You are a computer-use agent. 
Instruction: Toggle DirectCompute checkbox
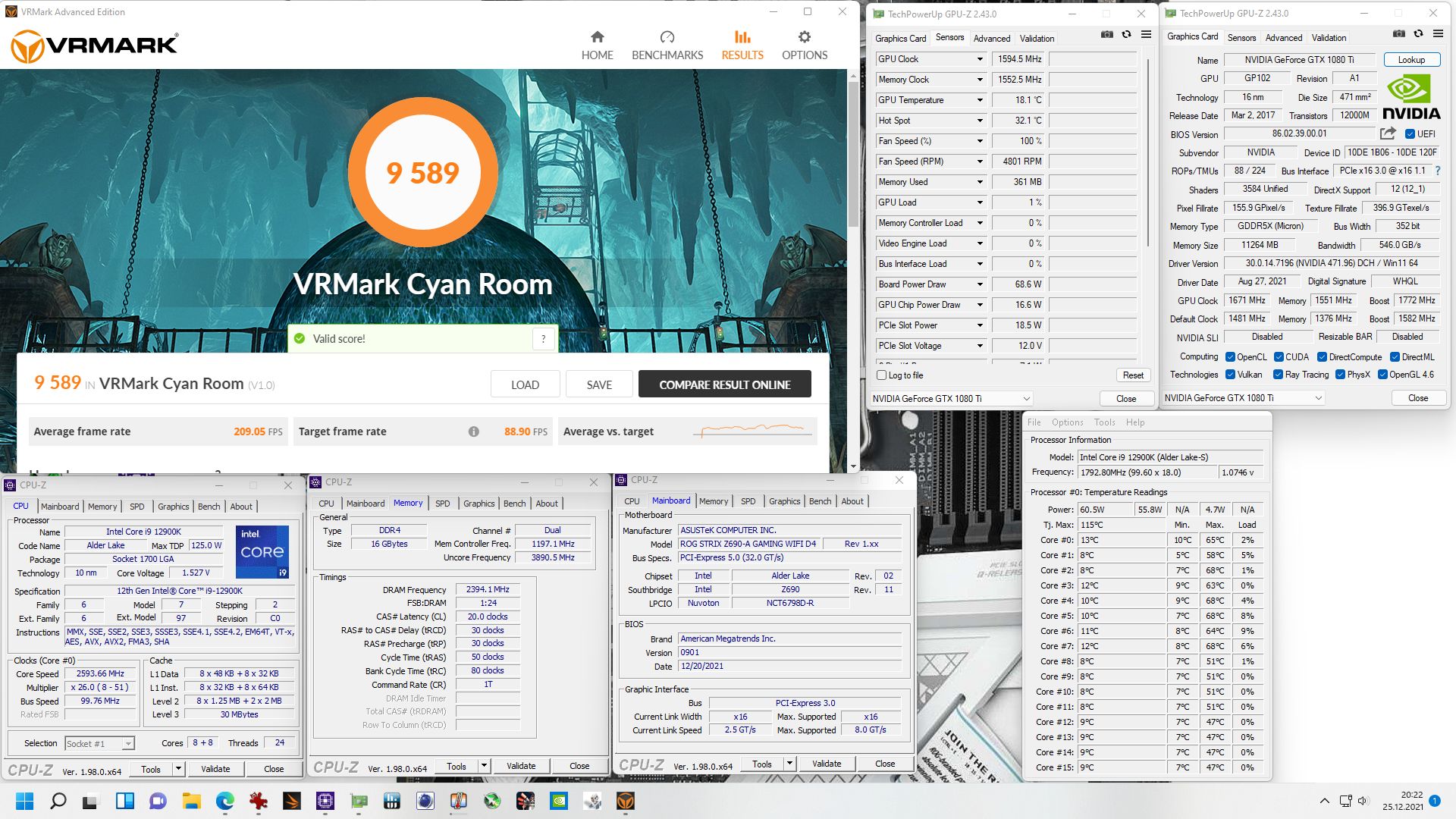click(1322, 357)
